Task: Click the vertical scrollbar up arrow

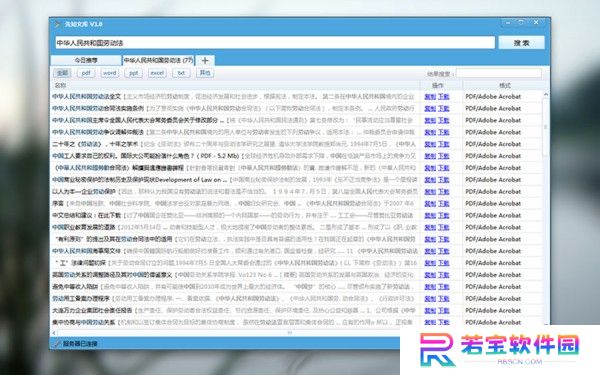Action: pyautogui.click(x=546, y=95)
